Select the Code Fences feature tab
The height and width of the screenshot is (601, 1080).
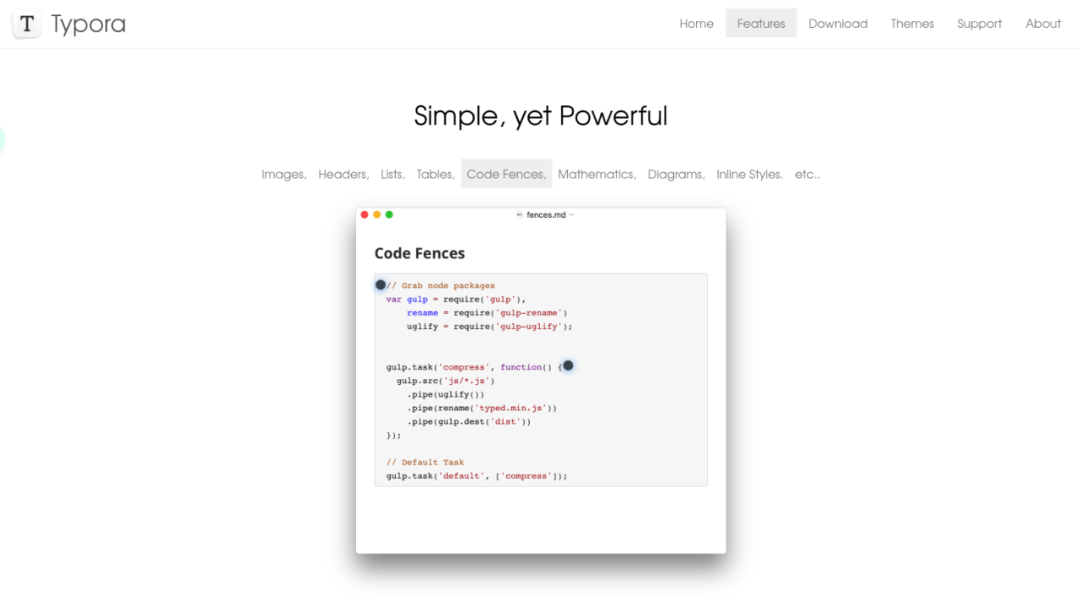click(506, 174)
